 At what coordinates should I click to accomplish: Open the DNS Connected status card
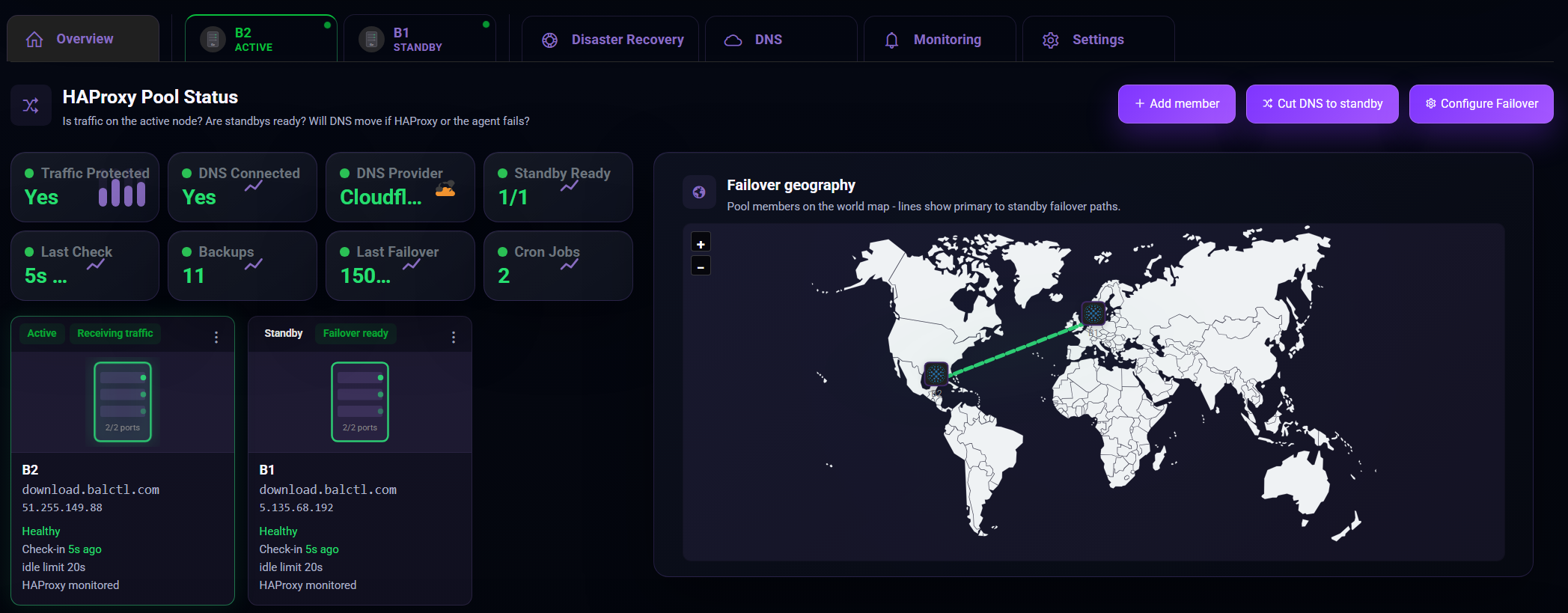[x=242, y=187]
